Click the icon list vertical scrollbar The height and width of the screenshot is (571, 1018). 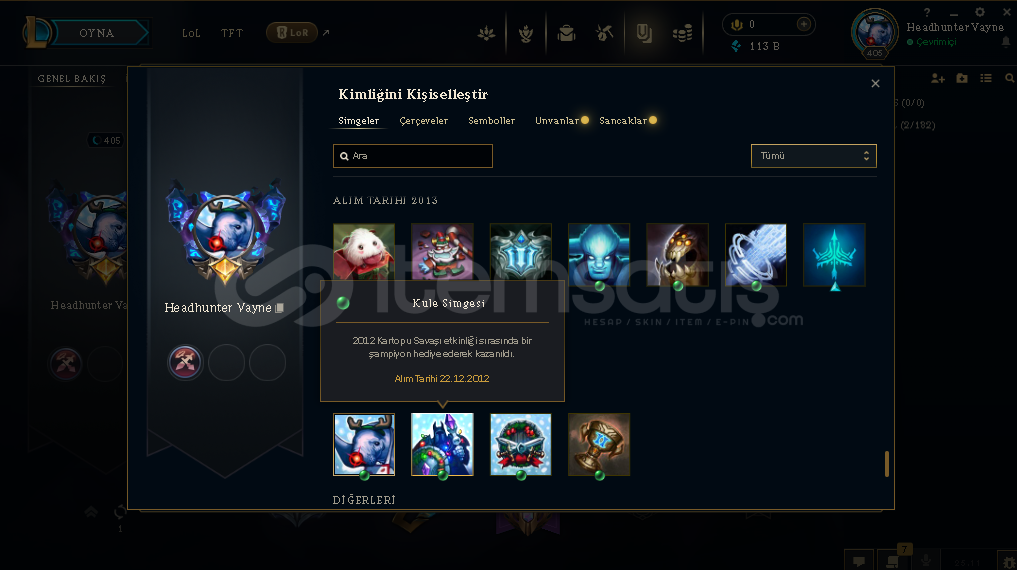[x=887, y=464]
